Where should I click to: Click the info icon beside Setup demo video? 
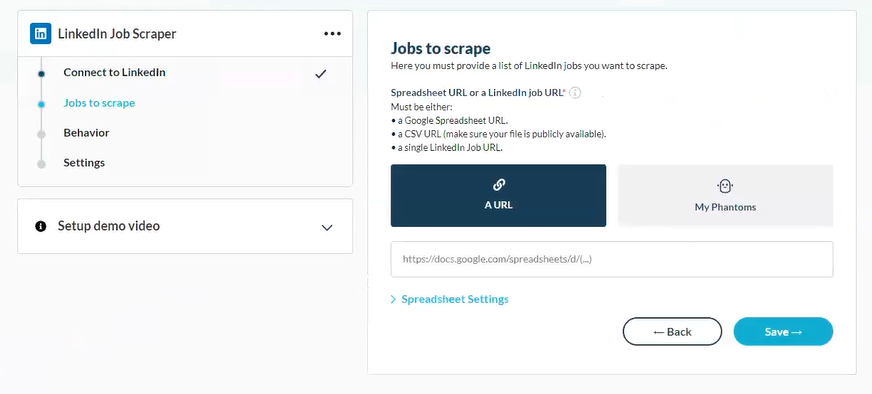41,226
